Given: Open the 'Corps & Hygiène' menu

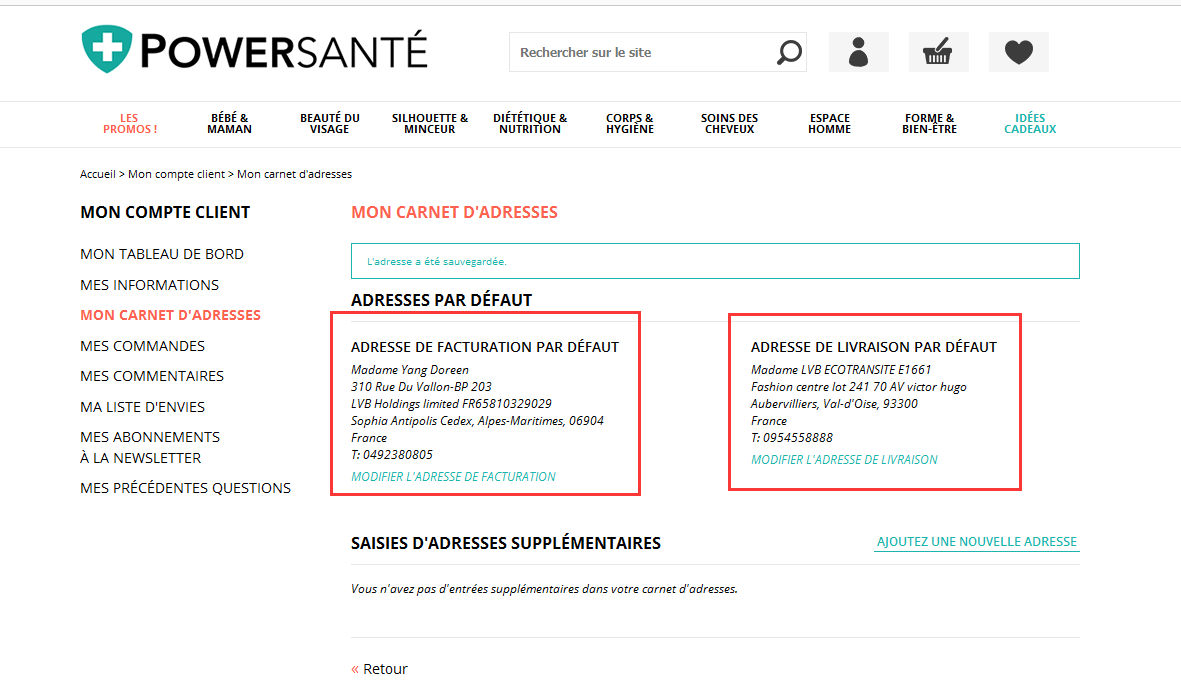Looking at the screenshot, I should 630,124.
